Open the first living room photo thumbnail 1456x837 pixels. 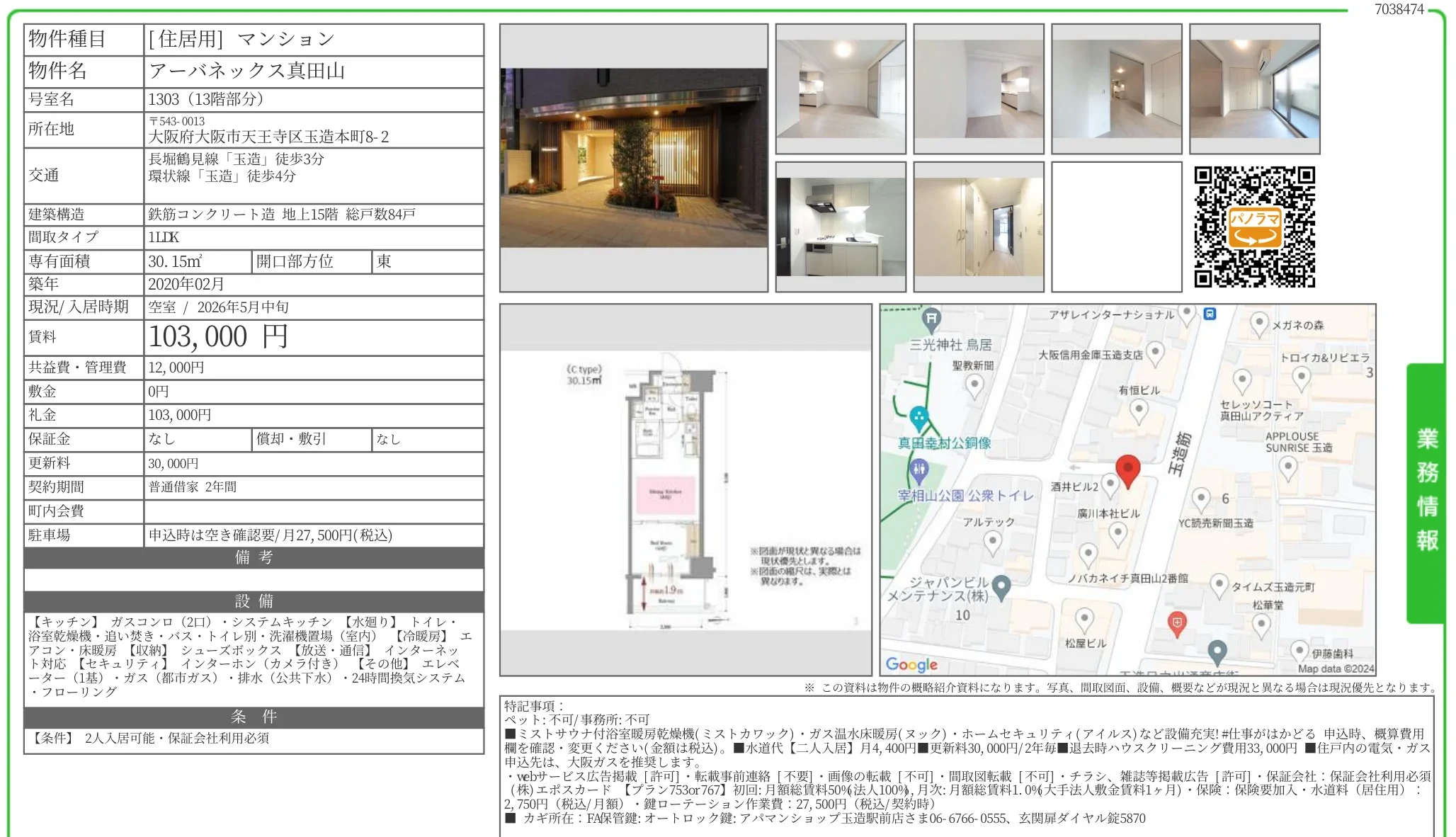(841, 89)
